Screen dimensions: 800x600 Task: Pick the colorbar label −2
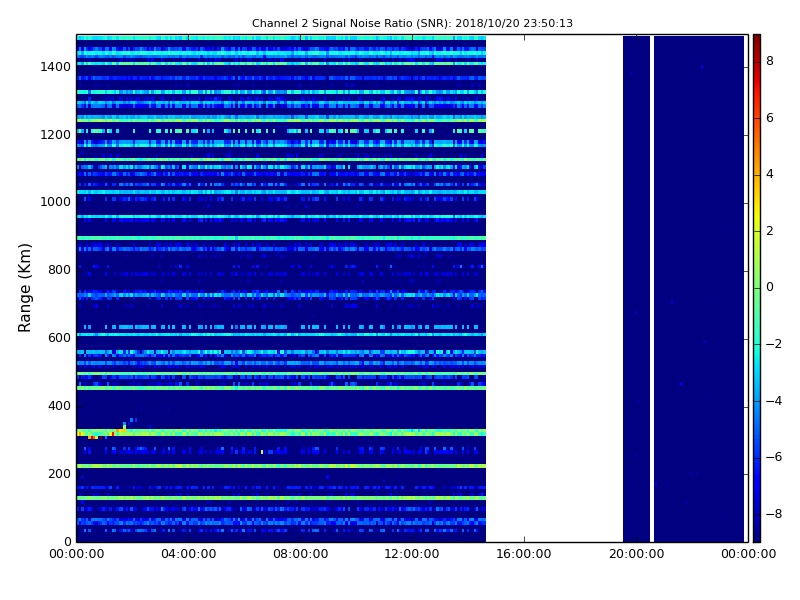[x=773, y=344]
